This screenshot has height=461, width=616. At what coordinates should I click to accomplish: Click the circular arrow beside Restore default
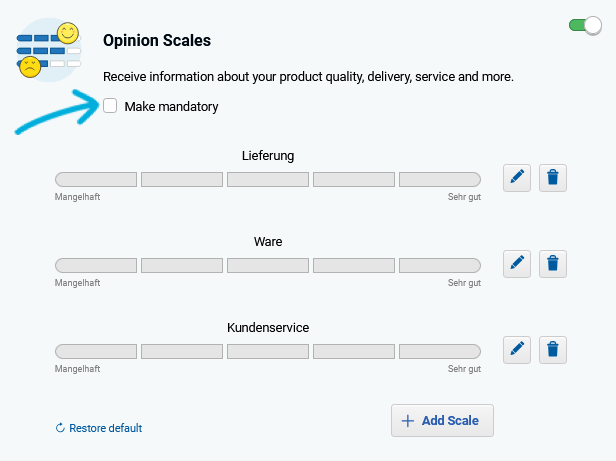(60, 428)
